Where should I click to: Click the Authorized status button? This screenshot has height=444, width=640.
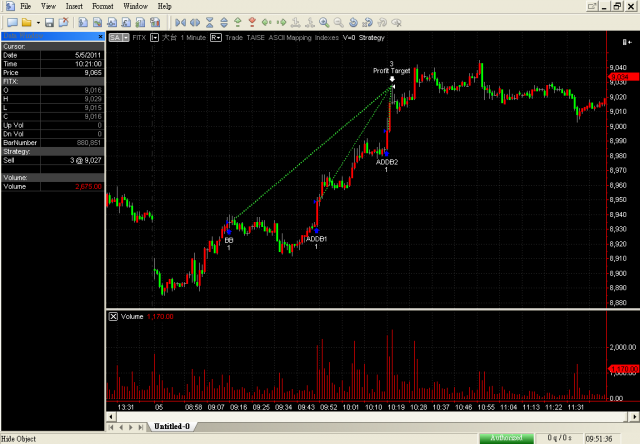pyautogui.click(x=506, y=438)
